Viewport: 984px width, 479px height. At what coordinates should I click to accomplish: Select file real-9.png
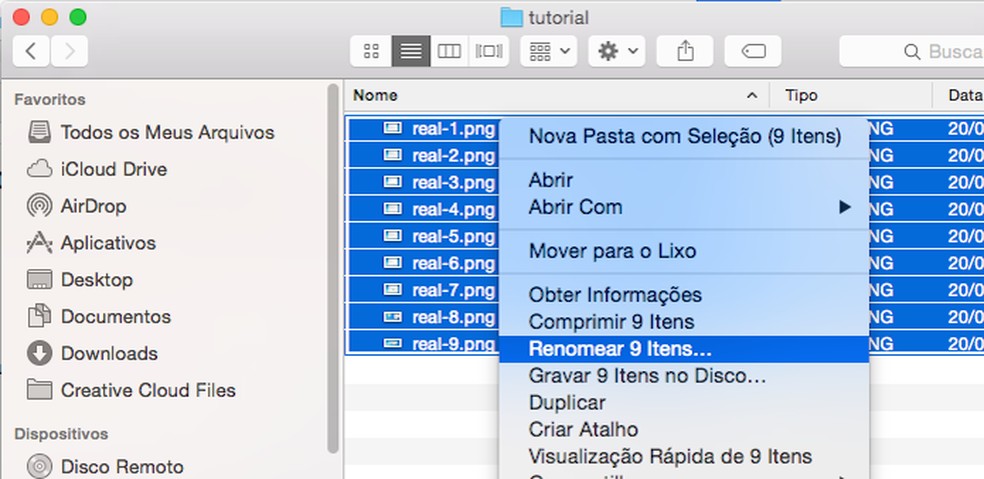453,343
